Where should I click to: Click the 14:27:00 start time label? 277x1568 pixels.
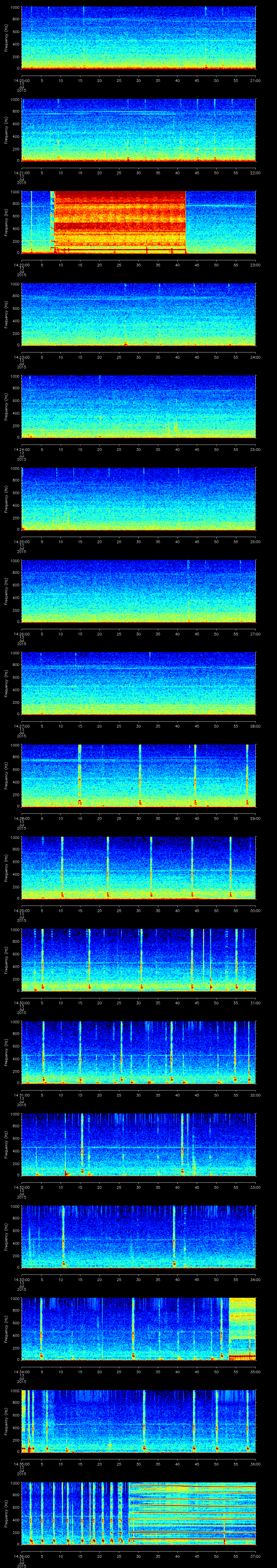pos(21,726)
